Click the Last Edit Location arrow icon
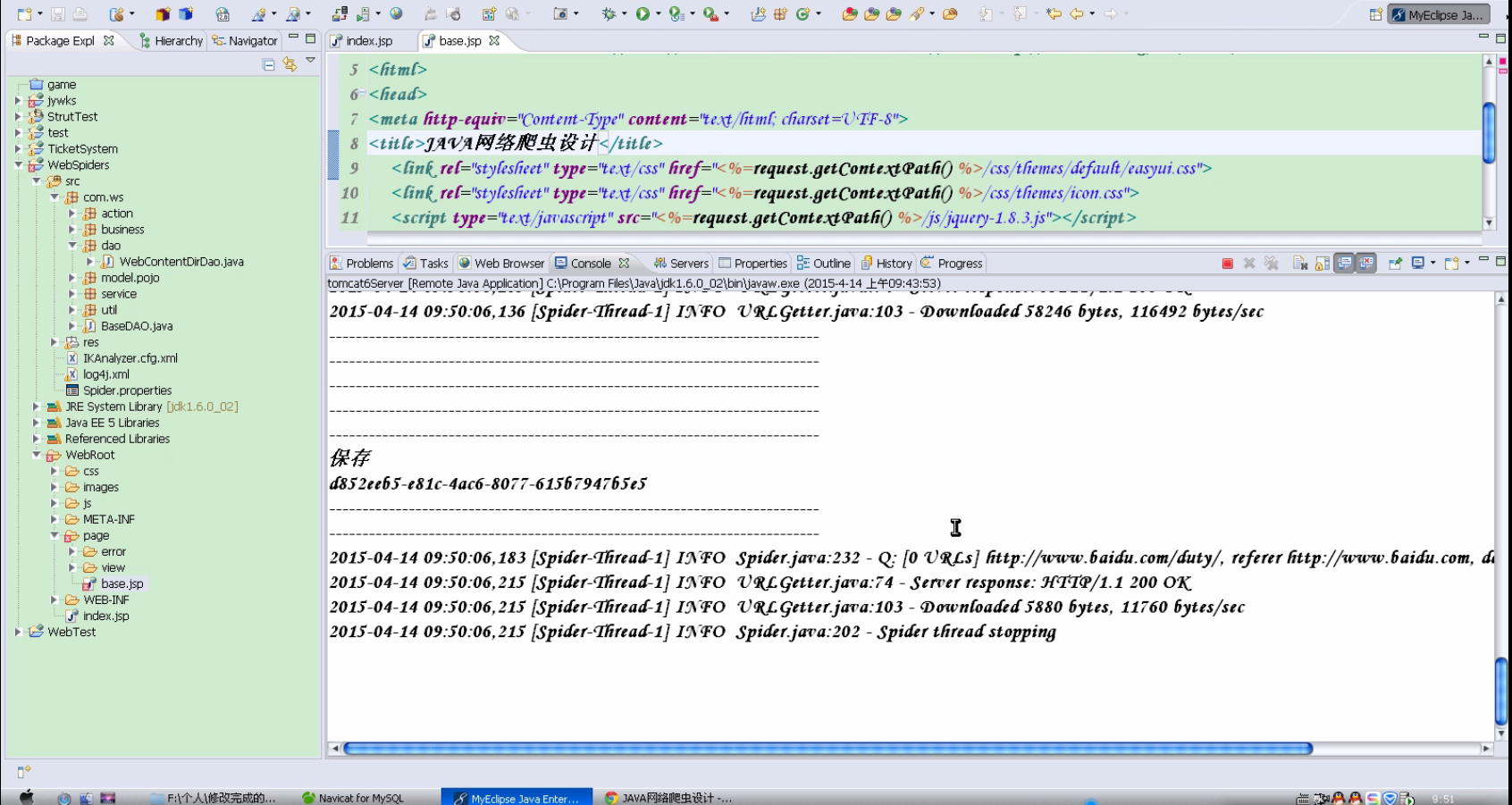This screenshot has width=1512, height=805. 1054,14
